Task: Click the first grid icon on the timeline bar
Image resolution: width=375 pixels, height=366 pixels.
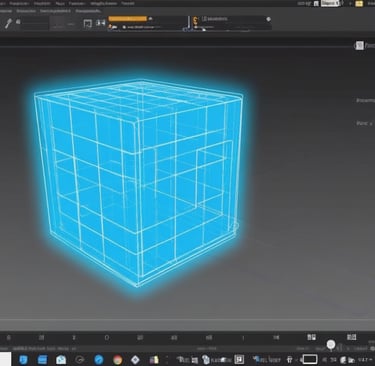Action: (311, 337)
